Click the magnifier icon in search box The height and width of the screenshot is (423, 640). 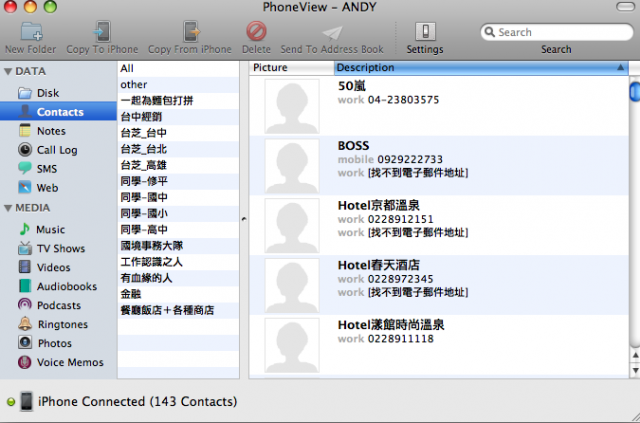pyautogui.click(x=489, y=32)
